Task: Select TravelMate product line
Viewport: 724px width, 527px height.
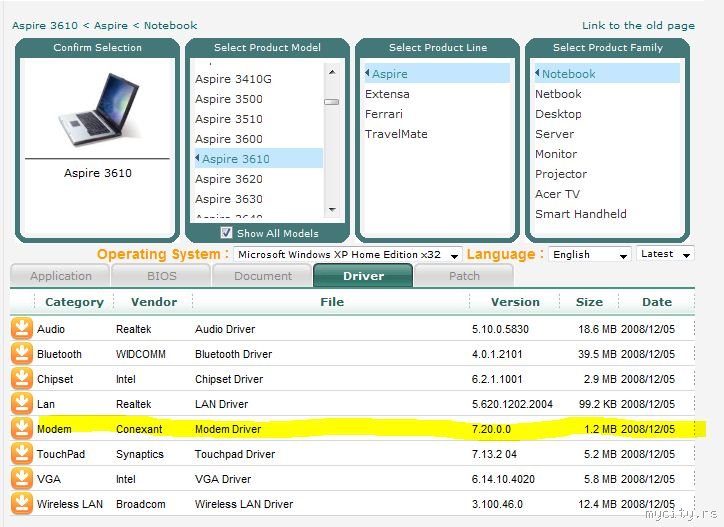Action: 396,134
